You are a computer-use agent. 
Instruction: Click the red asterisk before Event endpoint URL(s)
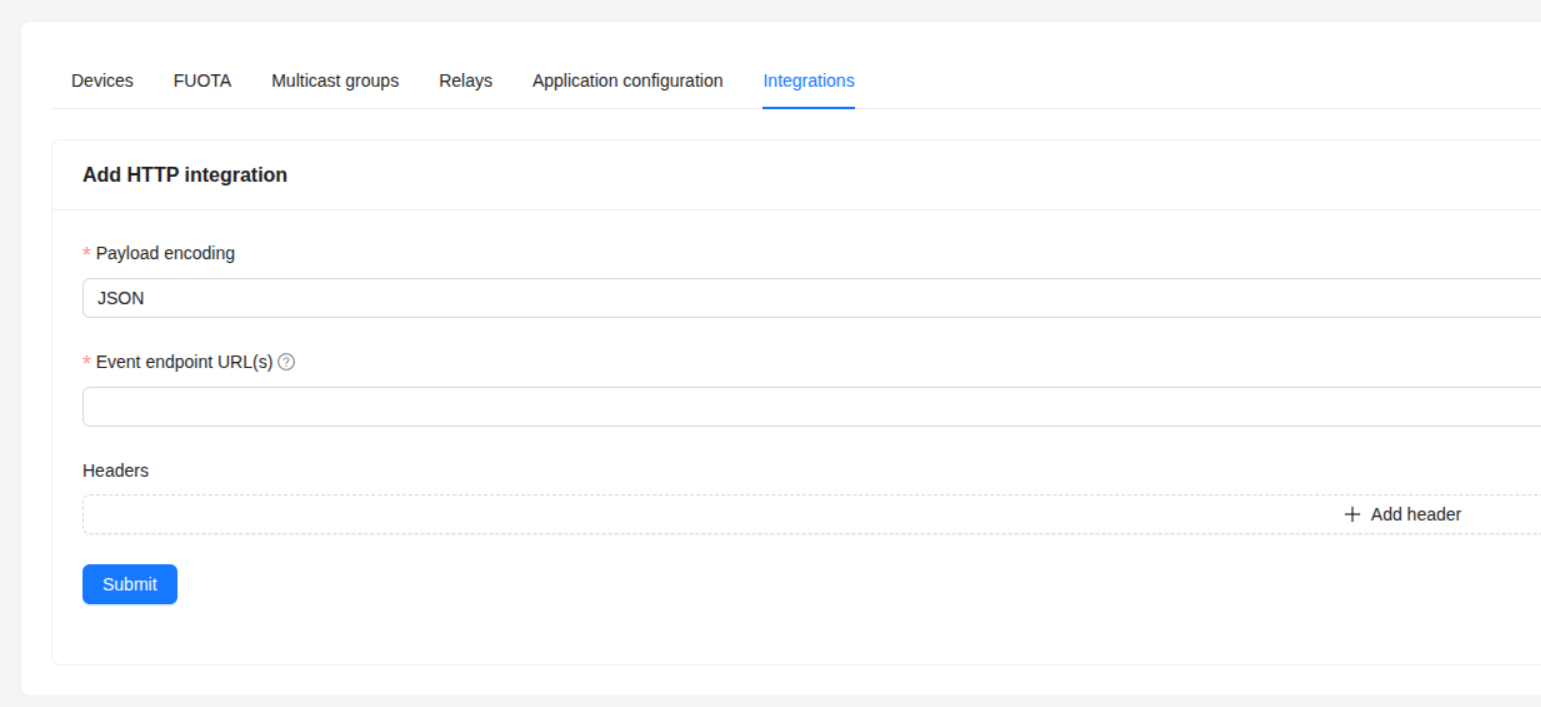coord(87,363)
